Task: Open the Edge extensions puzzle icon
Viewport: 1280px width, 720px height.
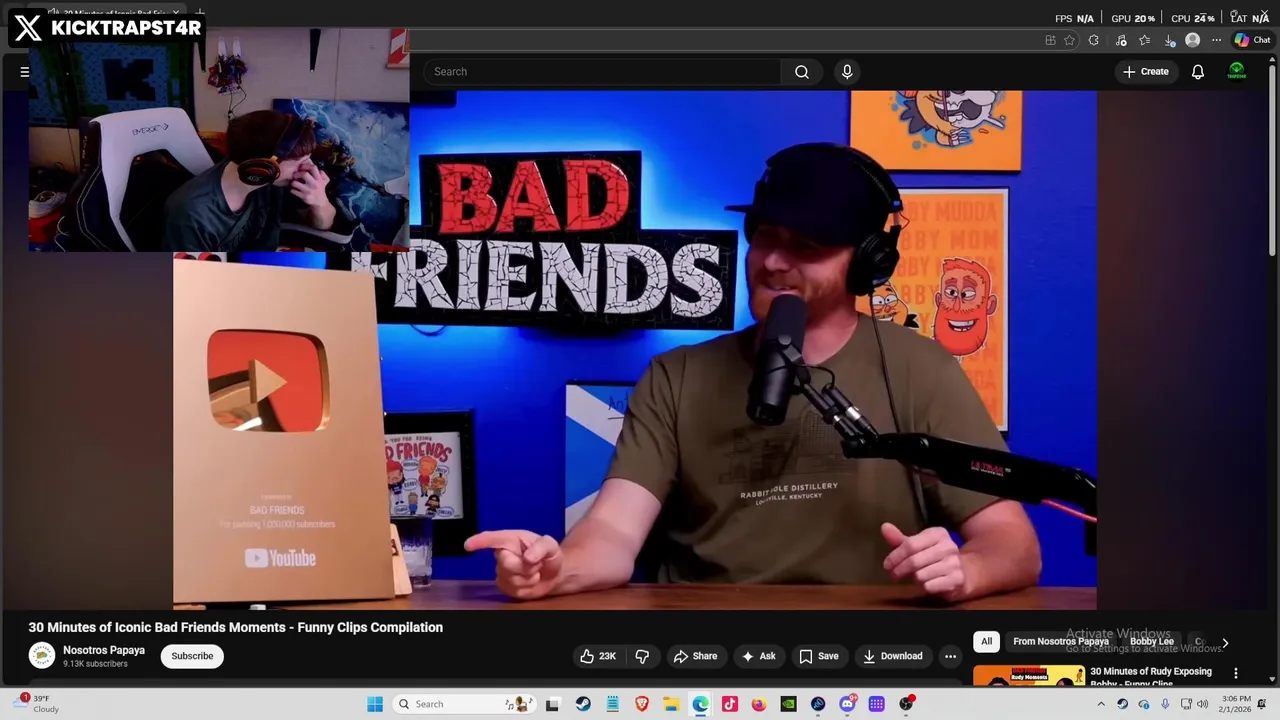Action: coord(1094,40)
